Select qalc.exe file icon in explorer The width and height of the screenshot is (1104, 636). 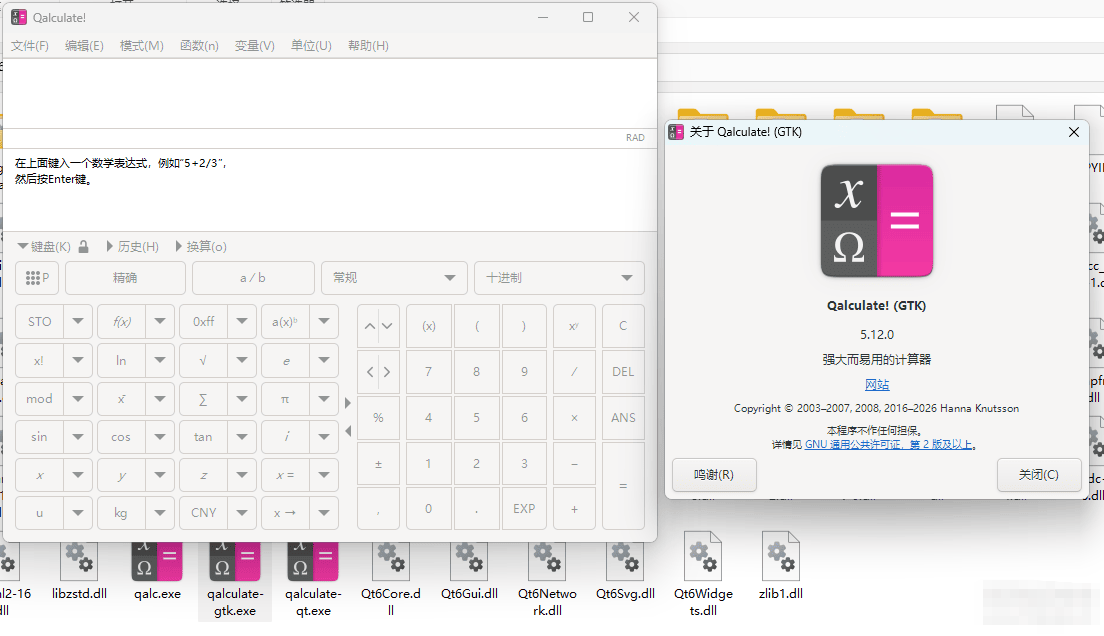[x=157, y=571]
